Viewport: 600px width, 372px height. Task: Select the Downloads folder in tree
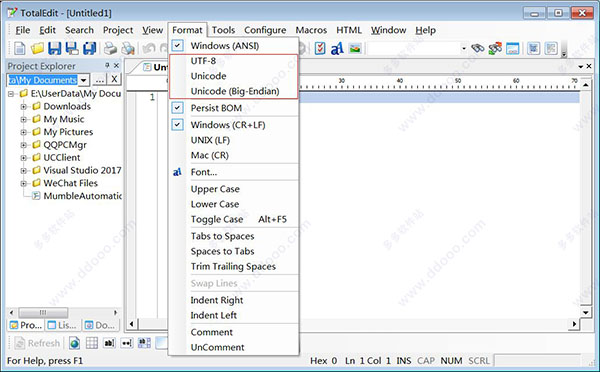(67, 106)
